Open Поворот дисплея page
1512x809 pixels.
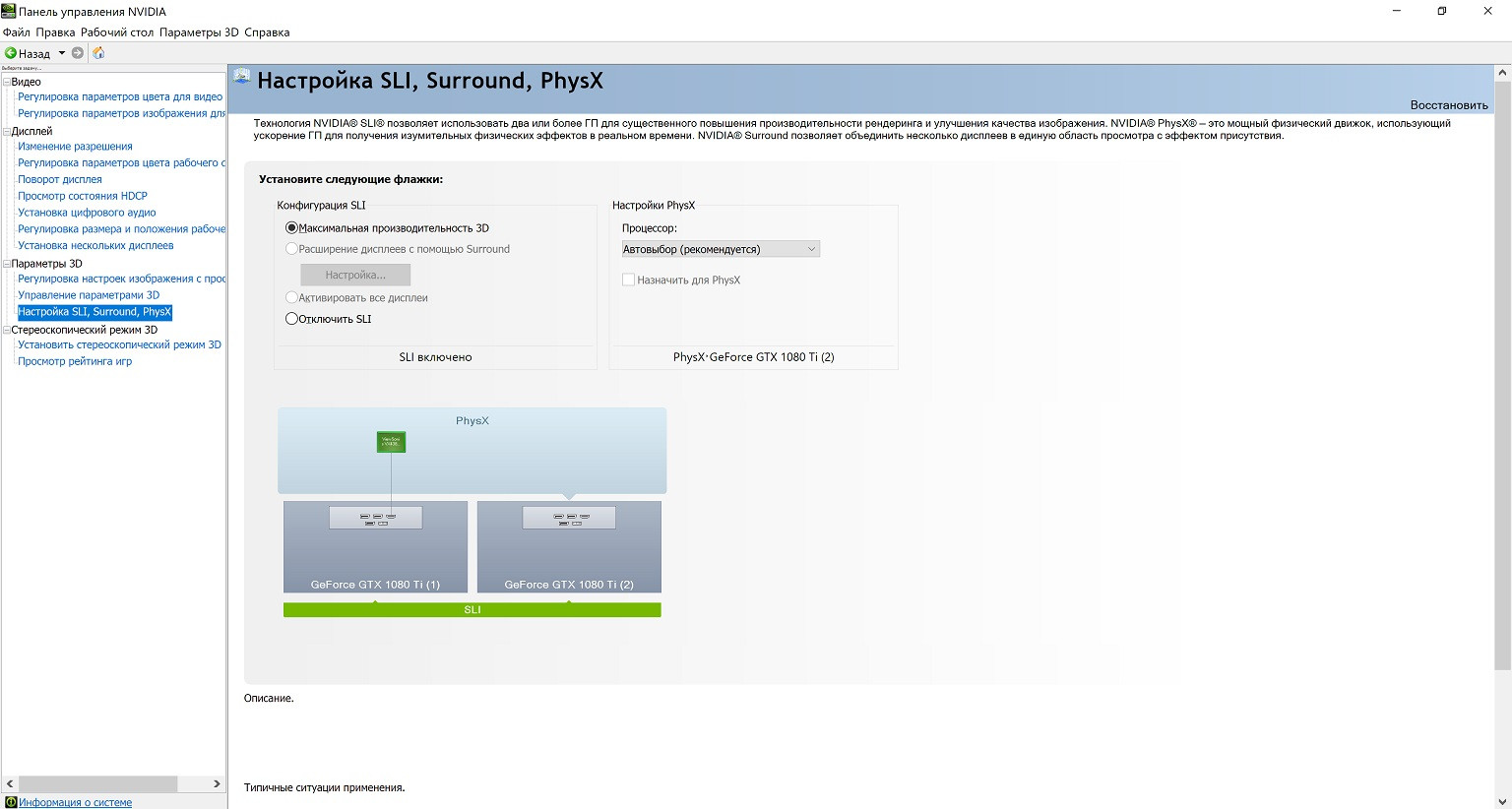(60, 180)
